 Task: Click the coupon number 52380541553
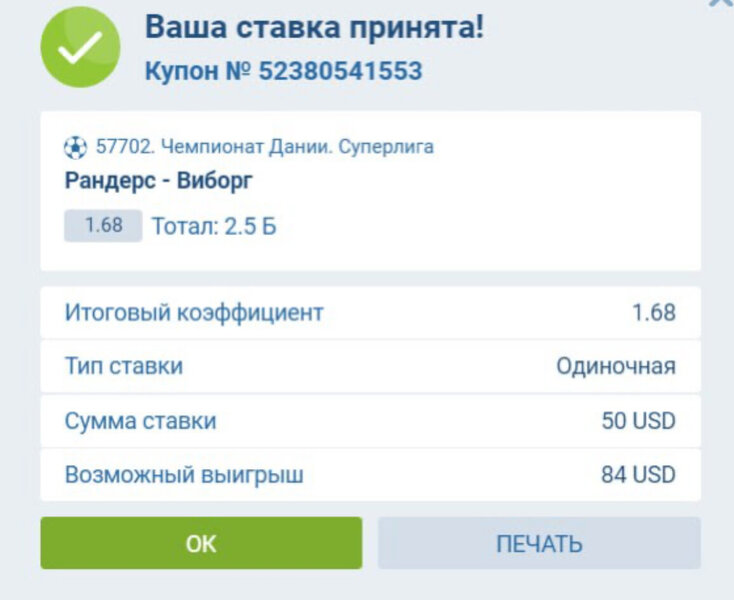pyautogui.click(x=340, y=72)
